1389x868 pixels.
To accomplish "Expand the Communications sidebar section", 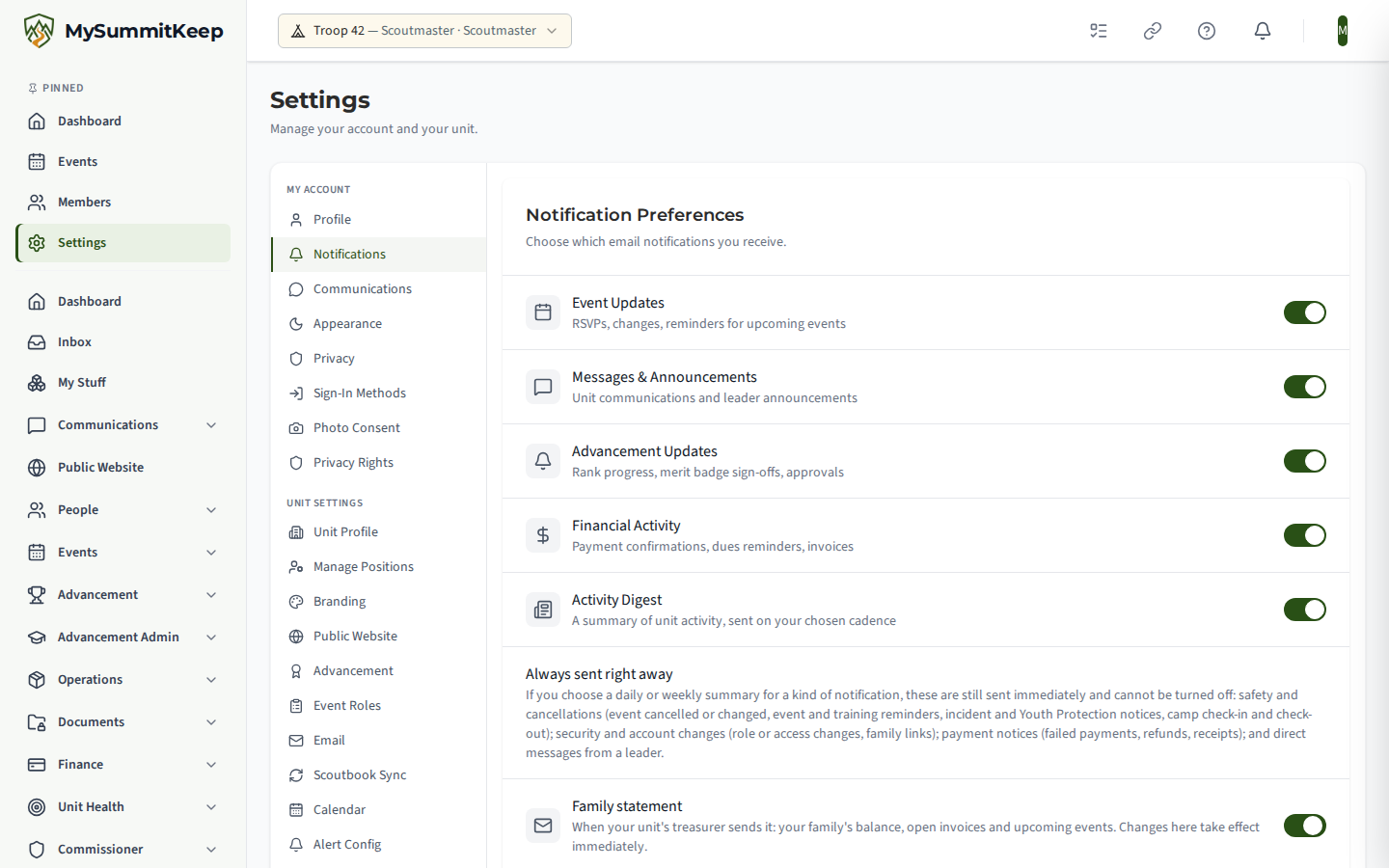I will [x=123, y=425].
